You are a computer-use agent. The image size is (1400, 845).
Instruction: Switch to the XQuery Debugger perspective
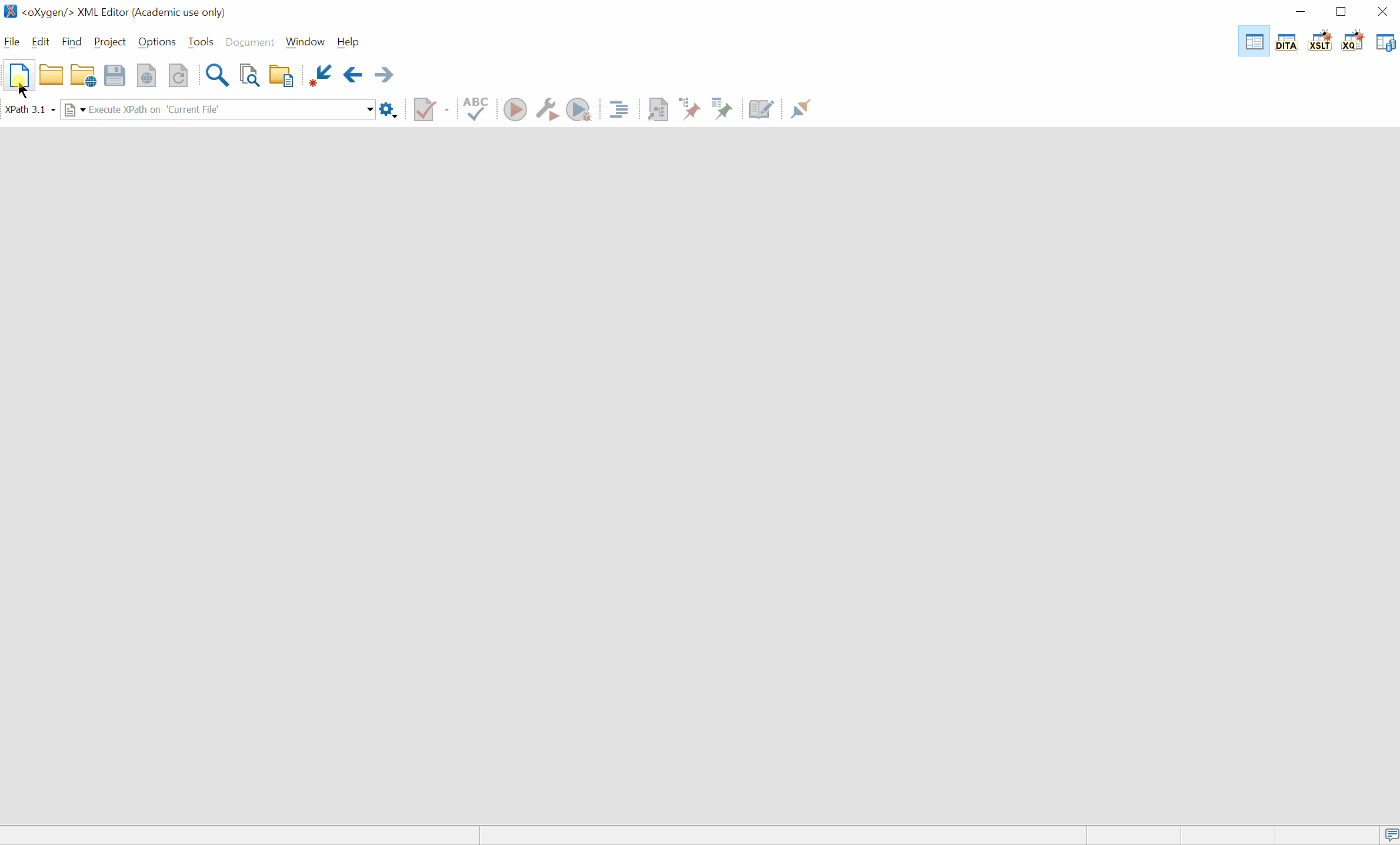tap(1352, 41)
